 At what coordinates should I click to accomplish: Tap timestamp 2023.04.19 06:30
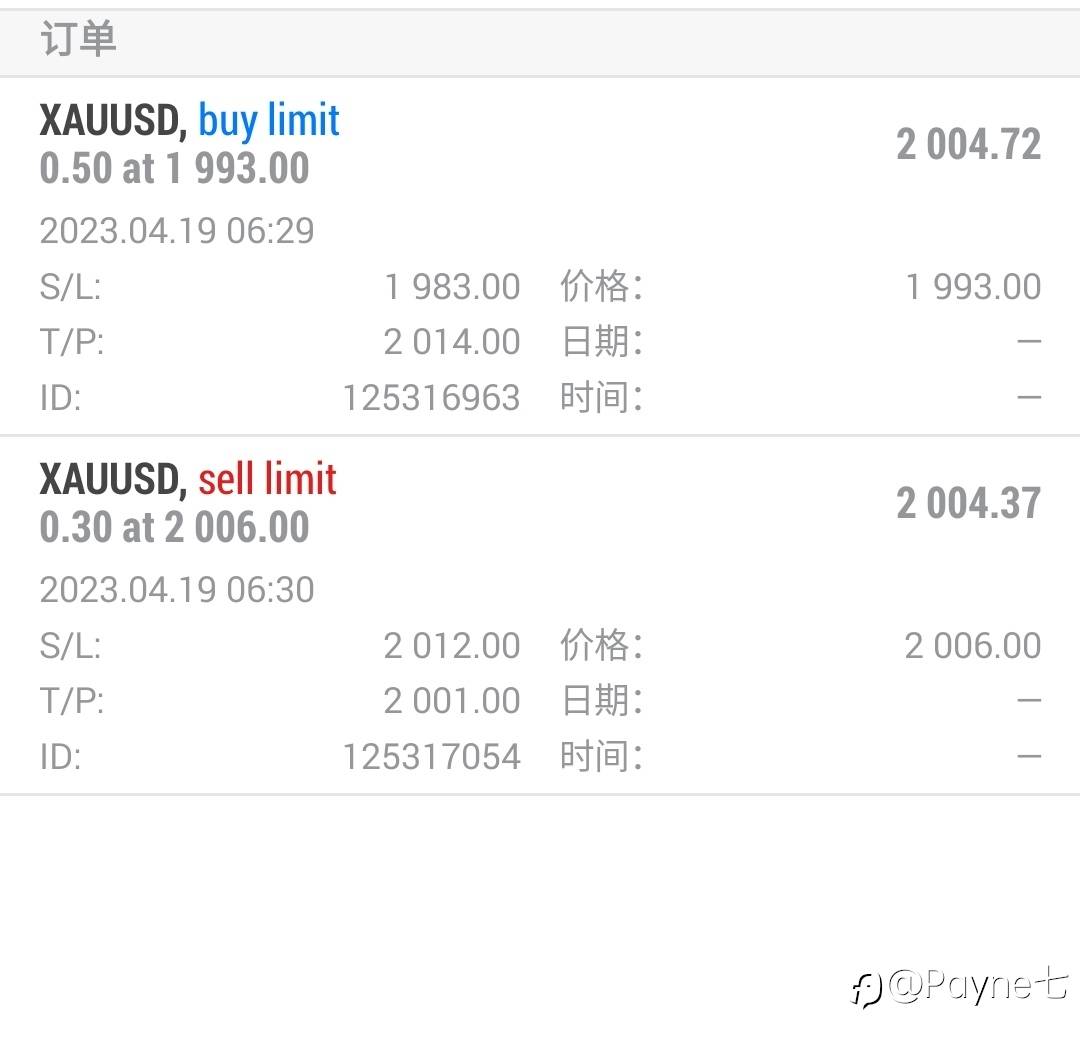(x=177, y=590)
